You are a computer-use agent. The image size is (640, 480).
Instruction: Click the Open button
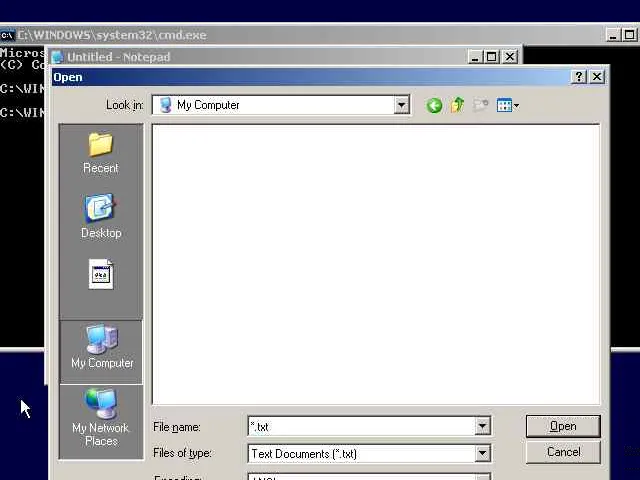click(x=563, y=427)
